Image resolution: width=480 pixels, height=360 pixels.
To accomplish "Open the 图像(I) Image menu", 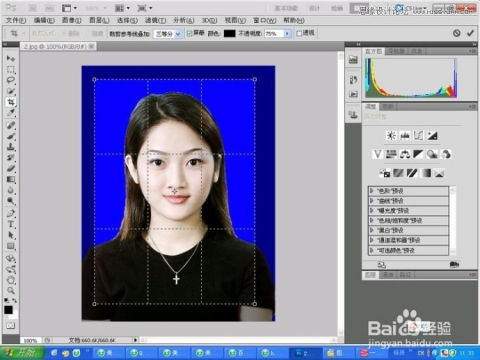I will tap(72, 20).
